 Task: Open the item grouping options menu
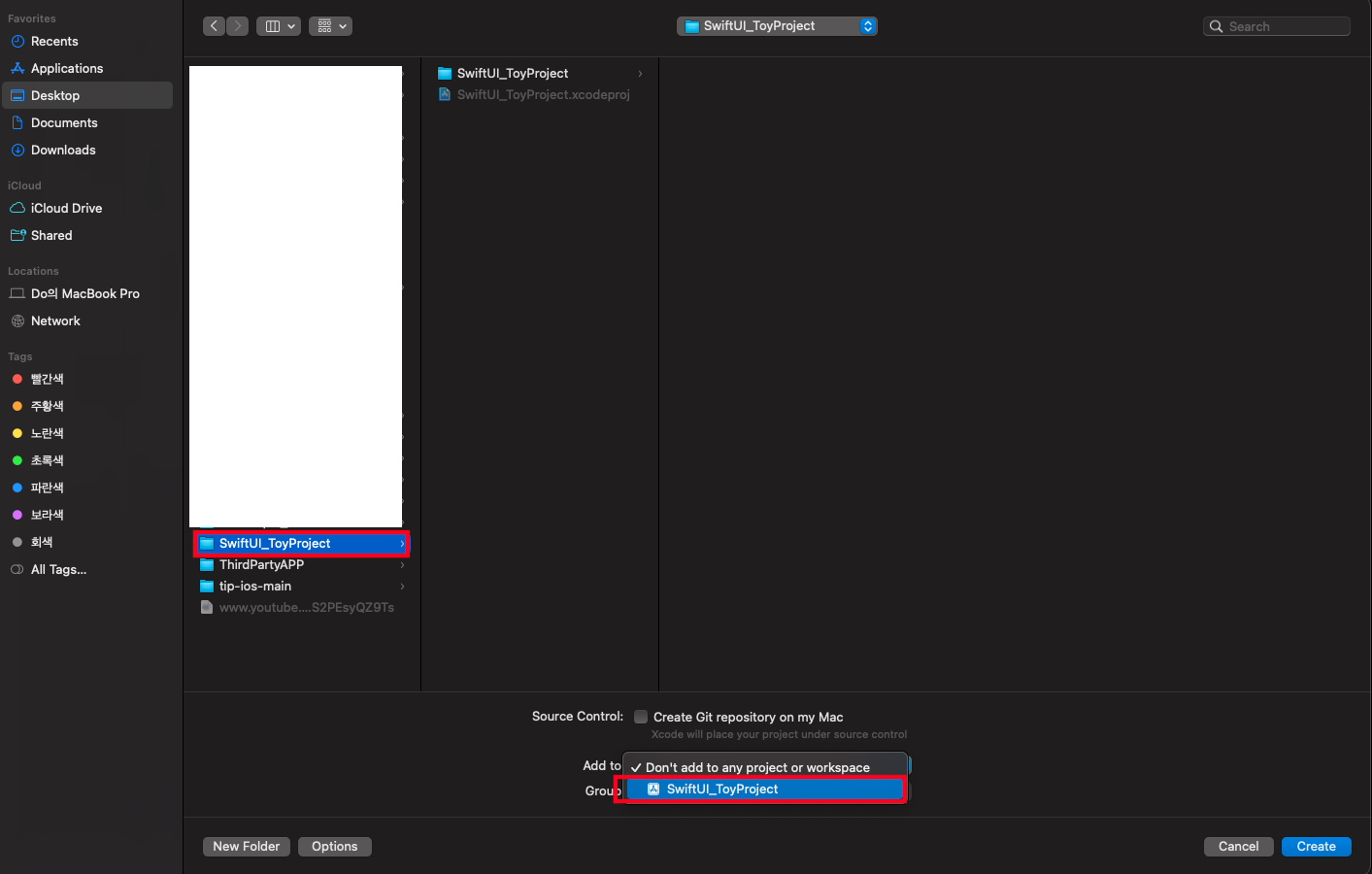coord(330,26)
